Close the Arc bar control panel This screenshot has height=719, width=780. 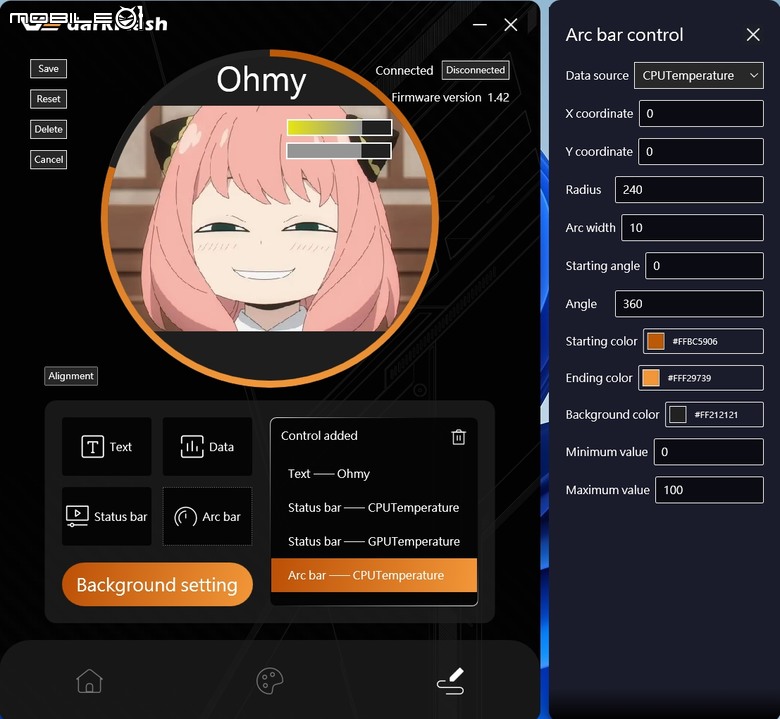click(753, 35)
